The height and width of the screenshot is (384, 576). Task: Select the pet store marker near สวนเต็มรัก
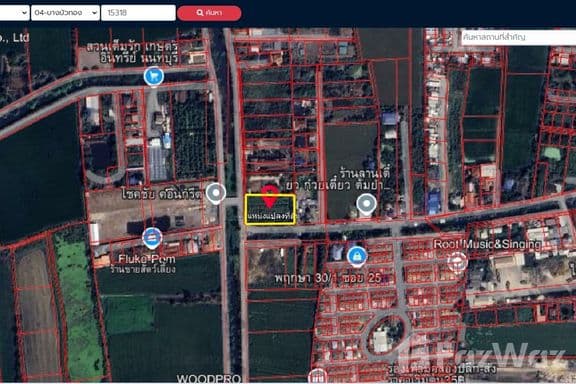tap(154, 76)
